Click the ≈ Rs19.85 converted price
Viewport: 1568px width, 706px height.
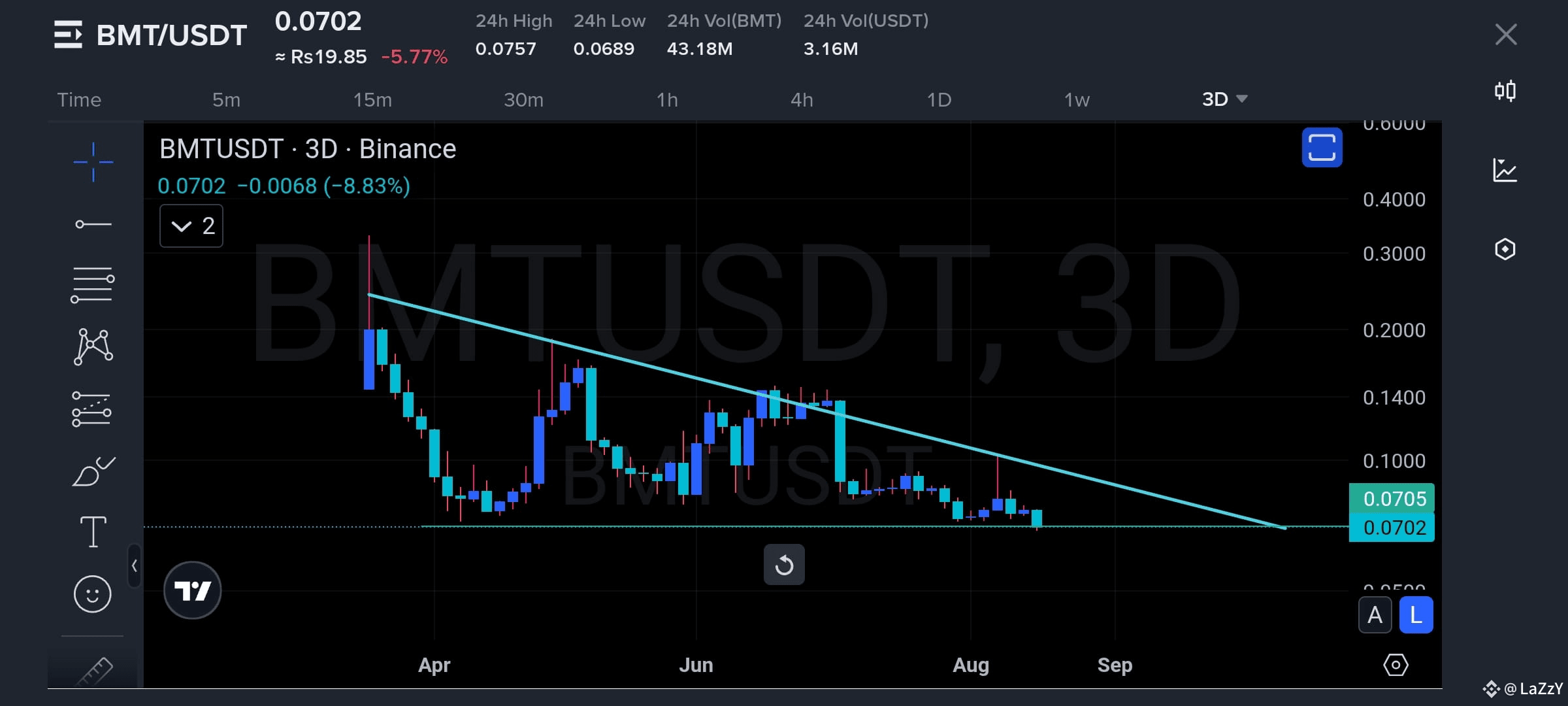pyautogui.click(x=321, y=57)
